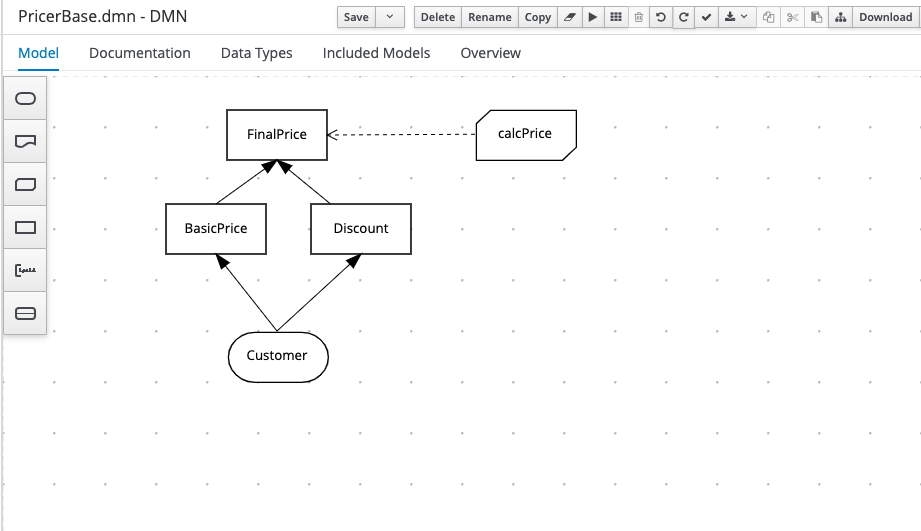Open the Included Models tab
921x531 pixels.
pyautogui.click(x=376, y=53)
